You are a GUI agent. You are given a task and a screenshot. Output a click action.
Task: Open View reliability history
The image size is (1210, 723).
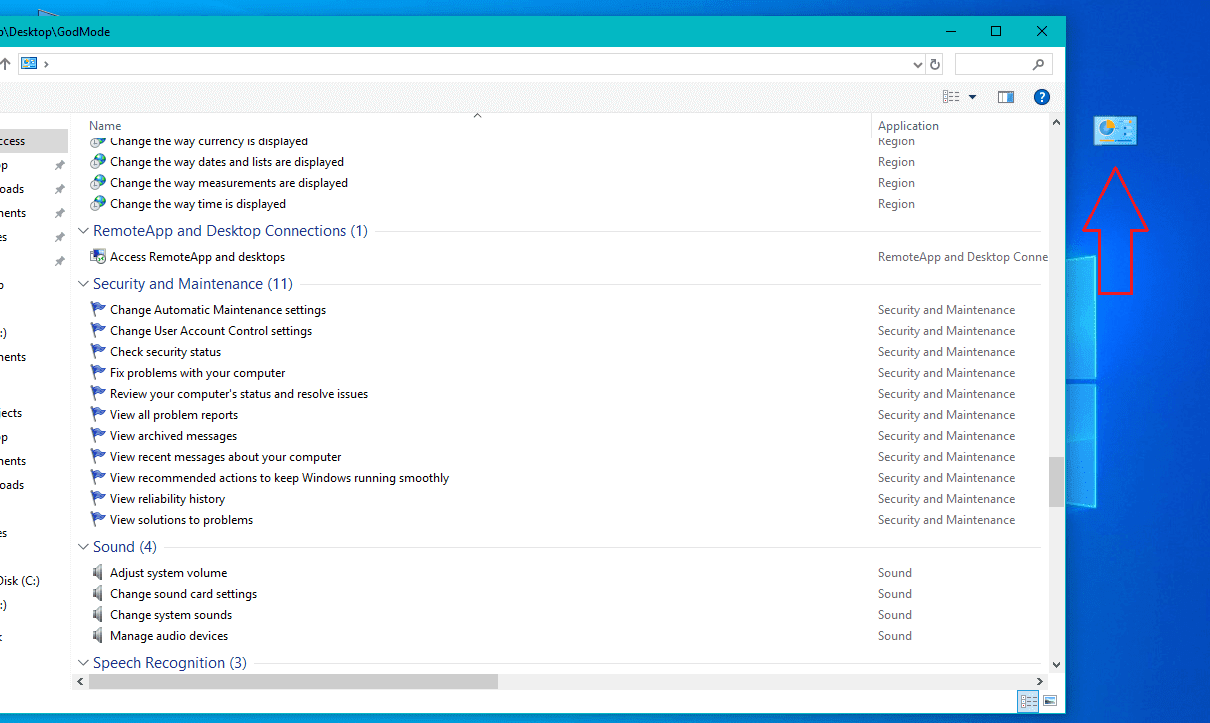coord(167,498)
